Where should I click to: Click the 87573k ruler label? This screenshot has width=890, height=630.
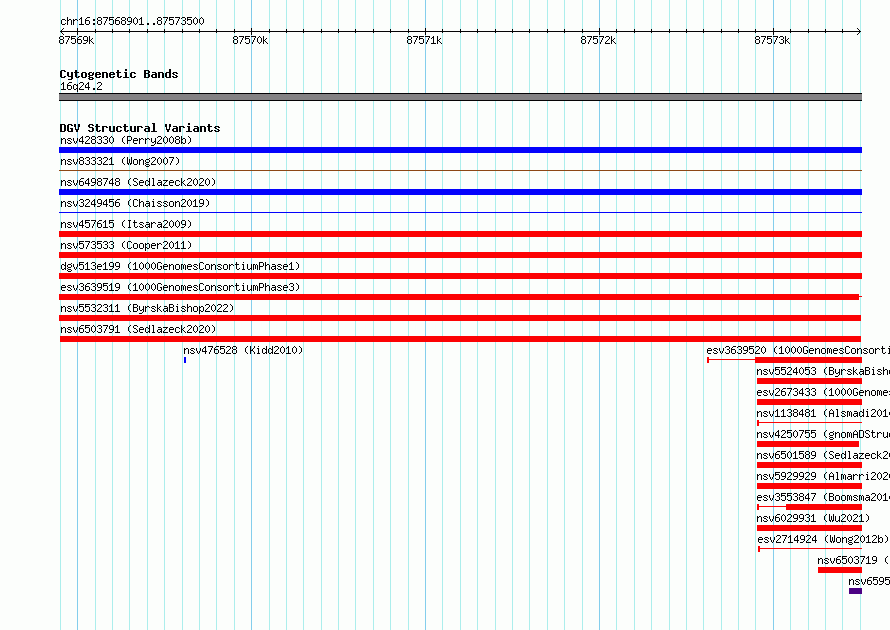coord(772,40)
